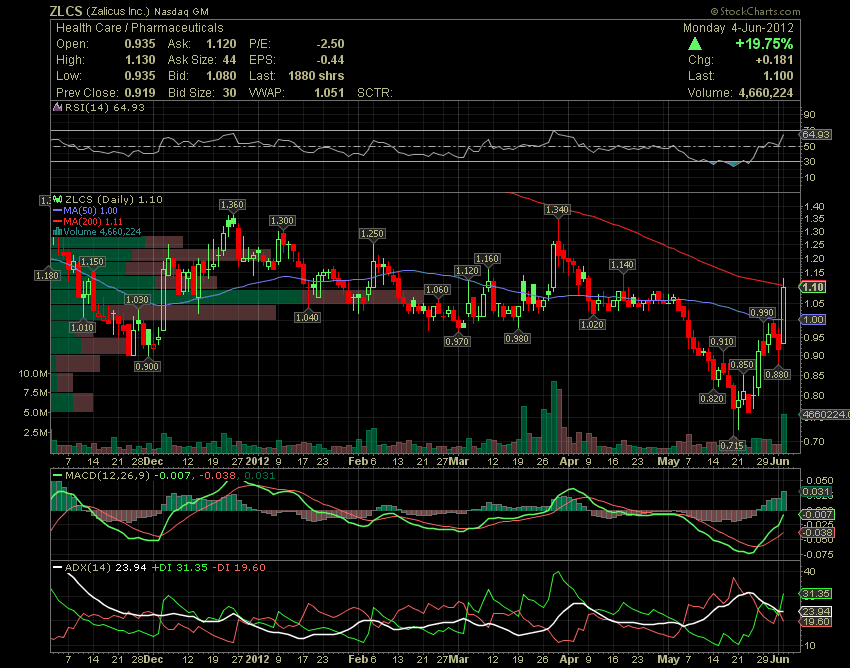Click the 1.00 MA(50) tag on right axis
Image resolution: width=850 pixels, height=668 pixels.
pos(813,319)
